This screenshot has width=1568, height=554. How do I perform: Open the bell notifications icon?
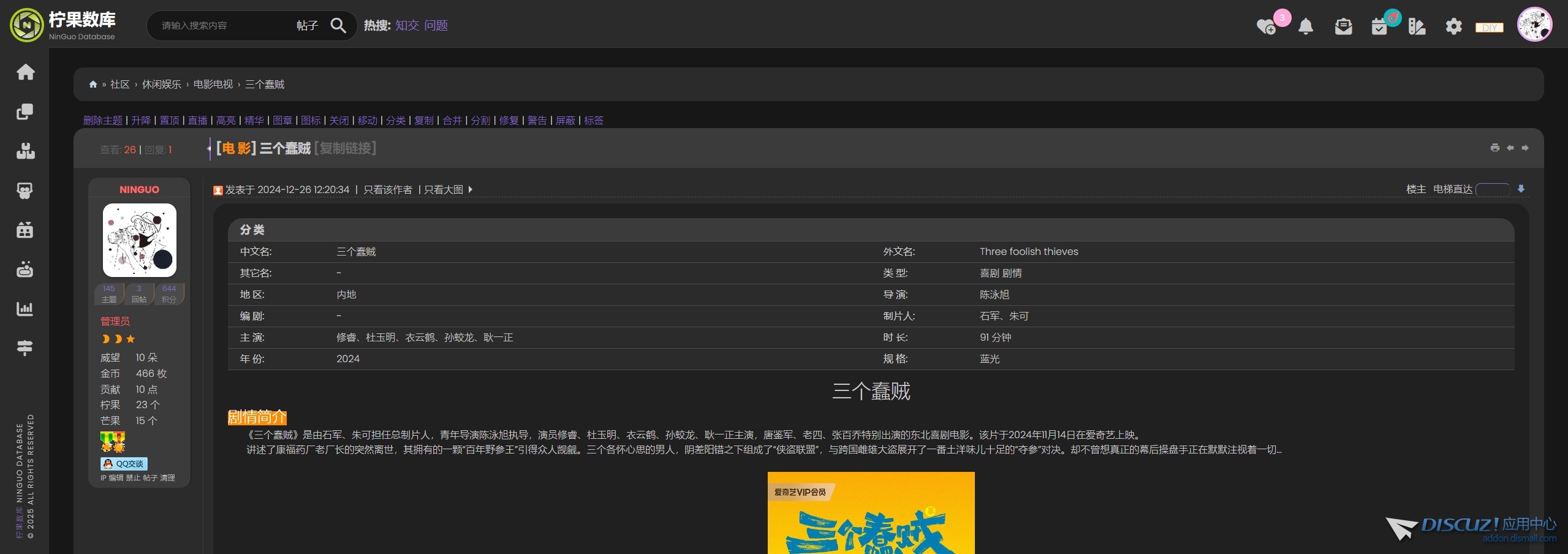click(1306, 26)
